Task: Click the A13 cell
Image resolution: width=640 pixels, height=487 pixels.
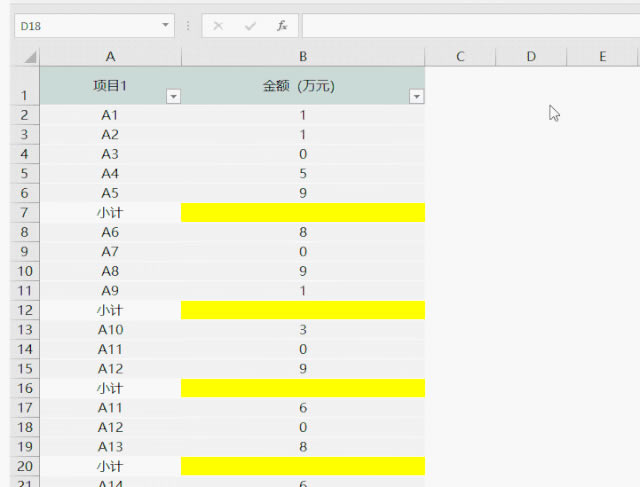Action: 110,447
